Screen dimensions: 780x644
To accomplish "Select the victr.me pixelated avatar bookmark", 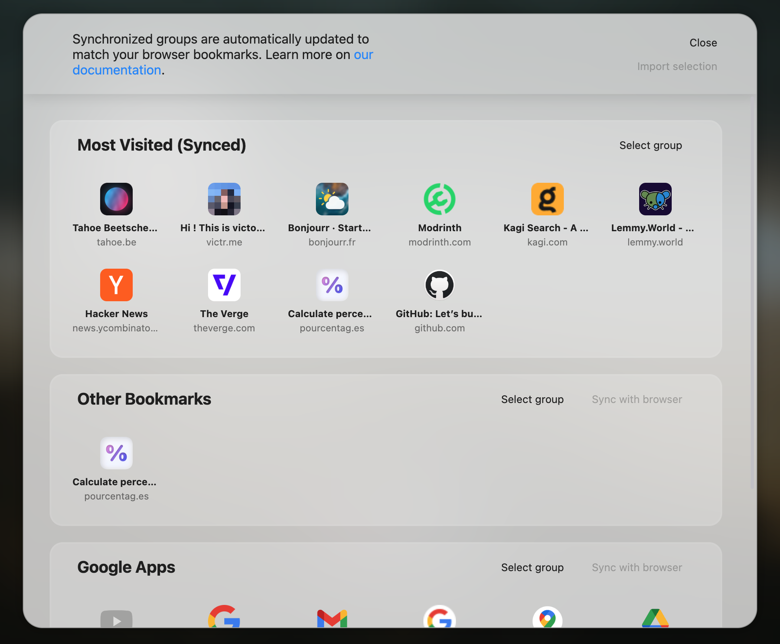I will coord(224,199).
